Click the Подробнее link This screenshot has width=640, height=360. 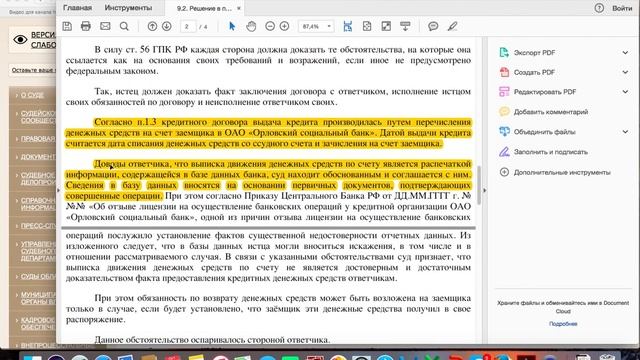563,324
